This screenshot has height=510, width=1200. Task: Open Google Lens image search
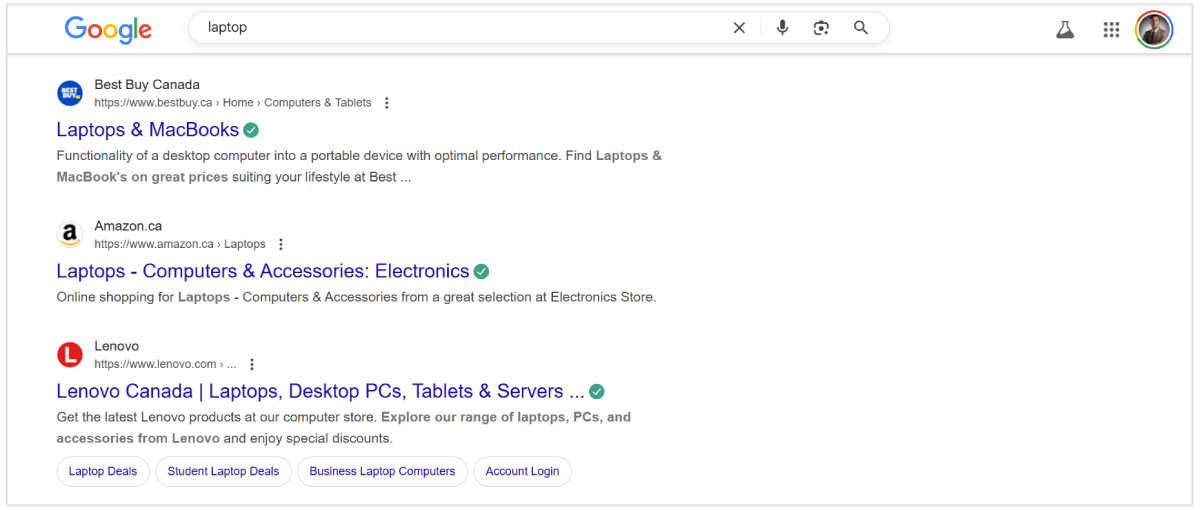coord(821,28)
